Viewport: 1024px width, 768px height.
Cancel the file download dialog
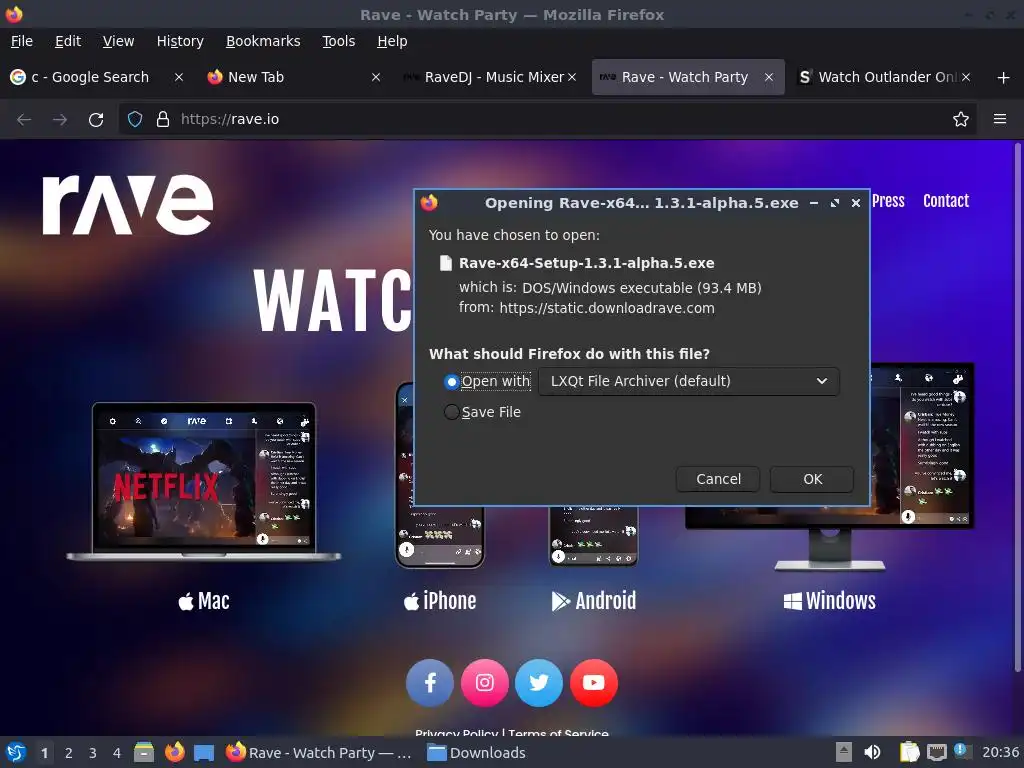pyautogui.click(x=718, y=479)
